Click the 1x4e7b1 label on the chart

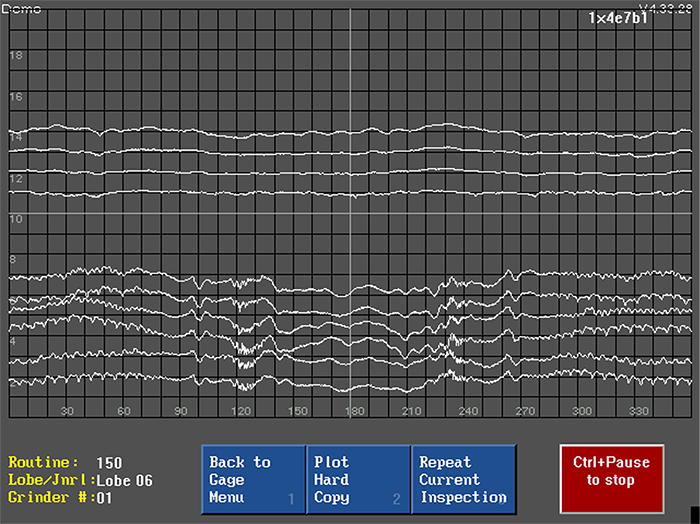[617, 18]
